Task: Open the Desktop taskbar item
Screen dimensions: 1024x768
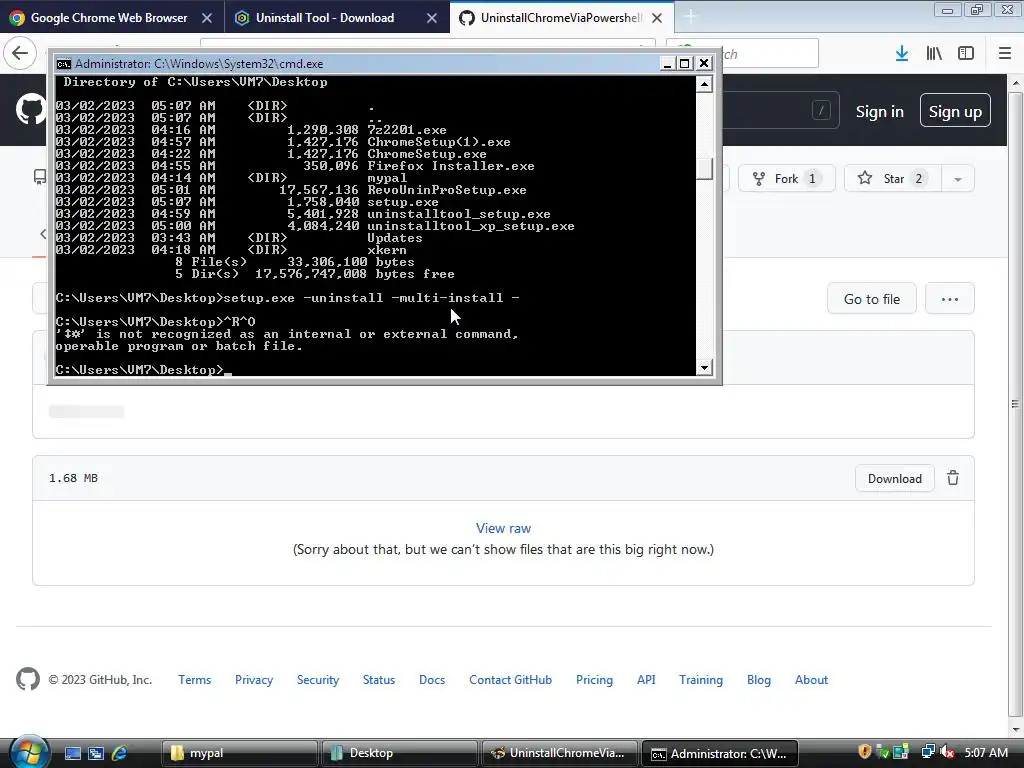Action: tap(399, 753)
